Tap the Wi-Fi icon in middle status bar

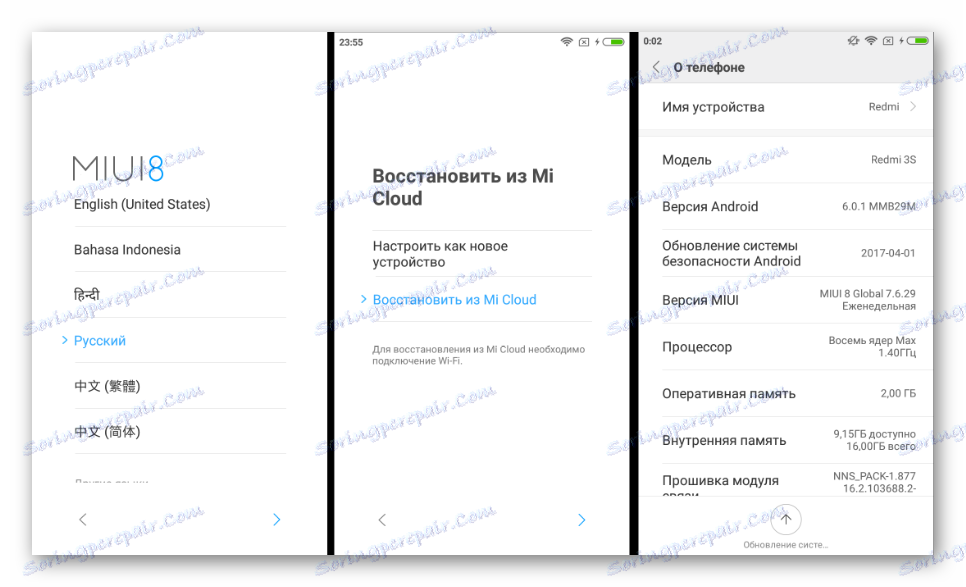click(566, 42)
